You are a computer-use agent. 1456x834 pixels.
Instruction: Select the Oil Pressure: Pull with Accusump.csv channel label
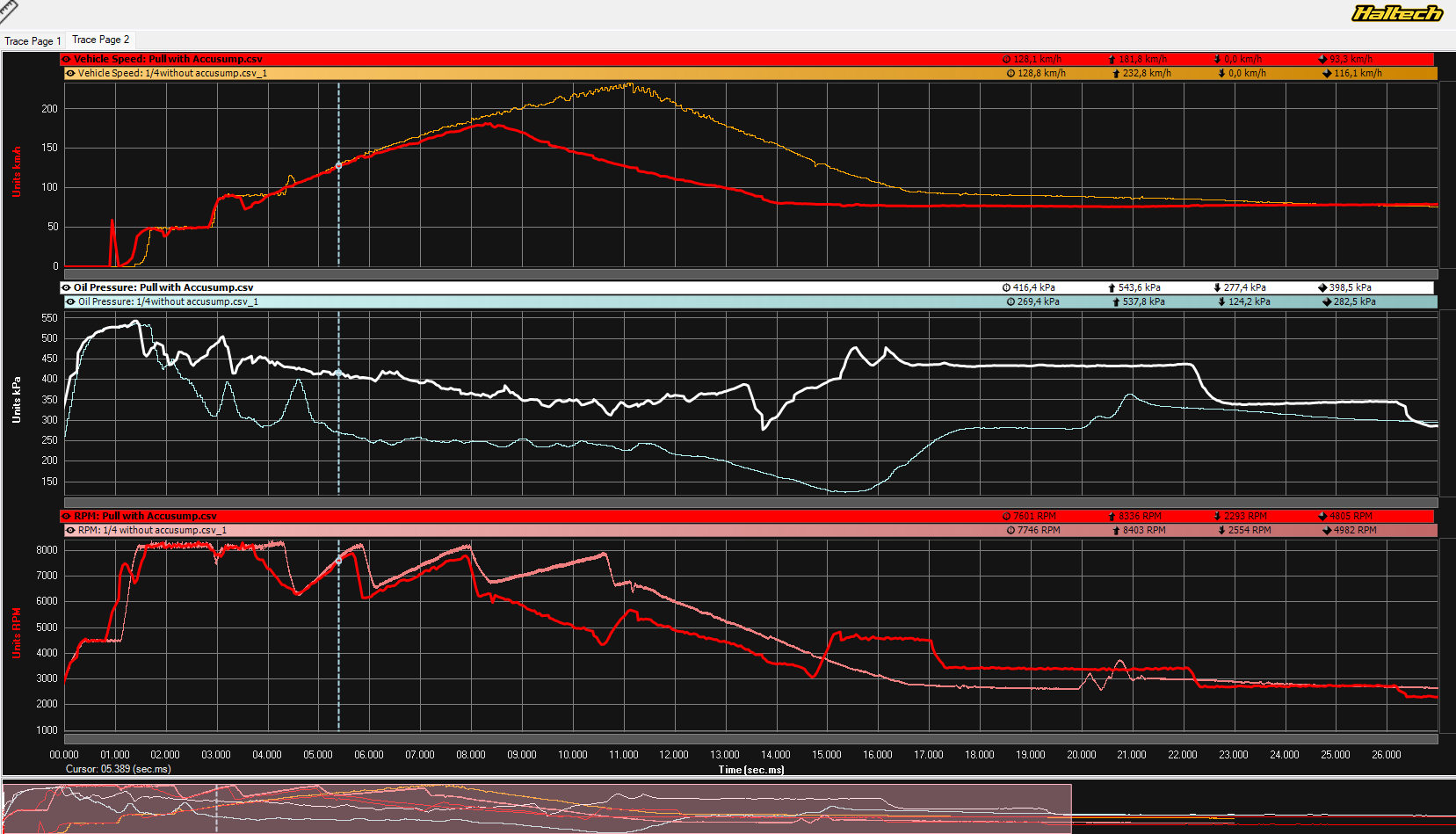tap(163, 287)
